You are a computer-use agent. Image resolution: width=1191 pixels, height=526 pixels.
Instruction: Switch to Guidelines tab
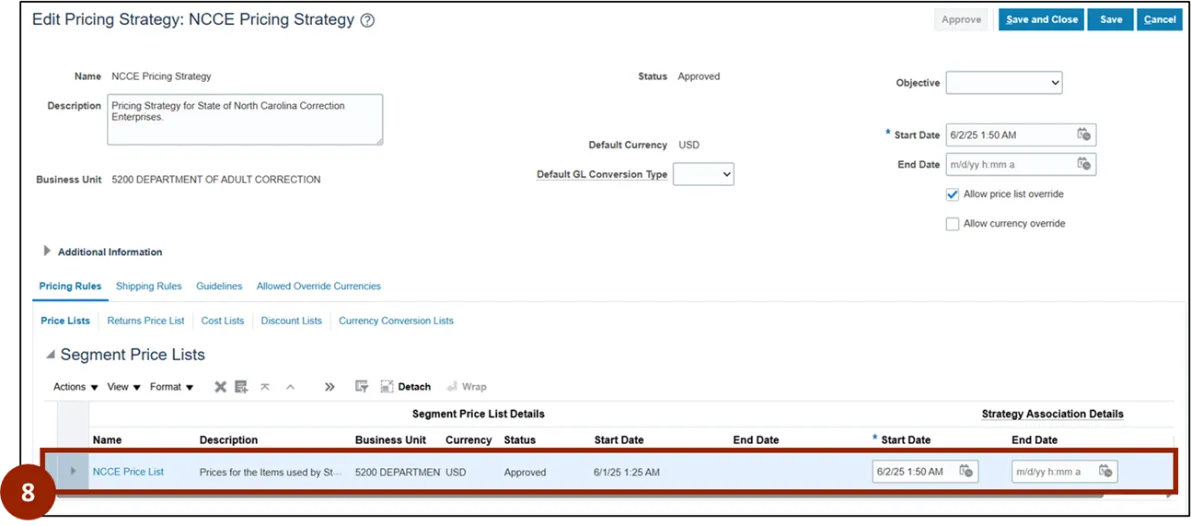[220, 286]
